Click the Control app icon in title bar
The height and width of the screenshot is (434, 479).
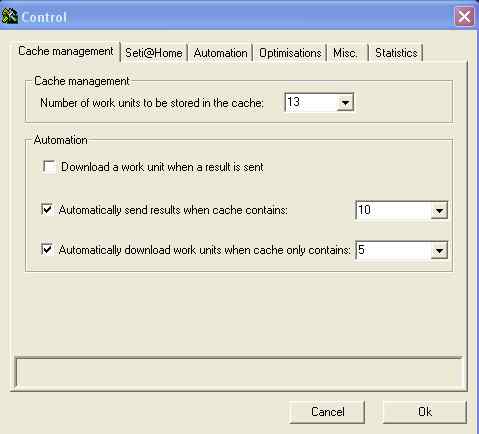9,16
